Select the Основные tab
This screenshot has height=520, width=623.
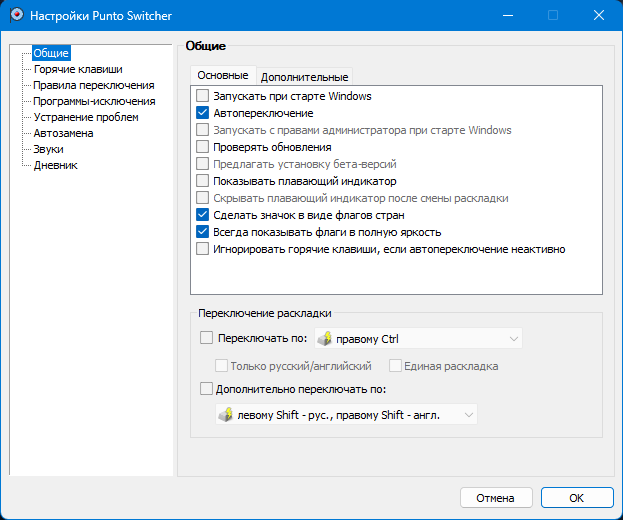point(222,76)
